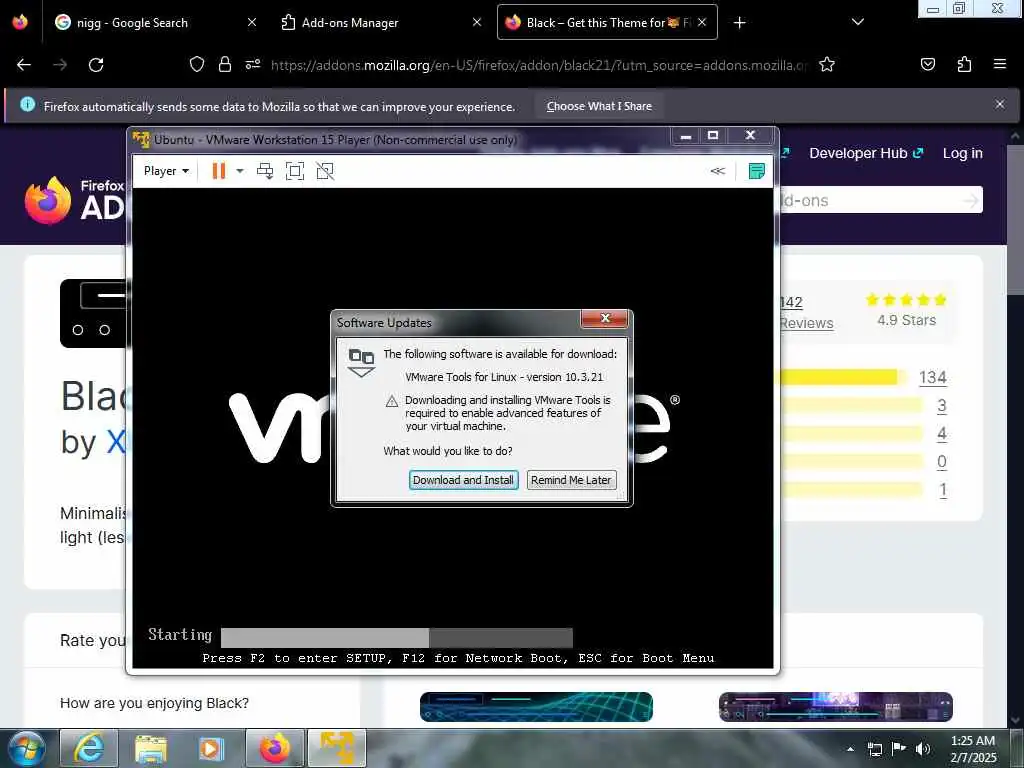This screenshot has width=1024, height=768.
Task: Open the VMware notes/message log icon
Action: click(x=756, y=171)
